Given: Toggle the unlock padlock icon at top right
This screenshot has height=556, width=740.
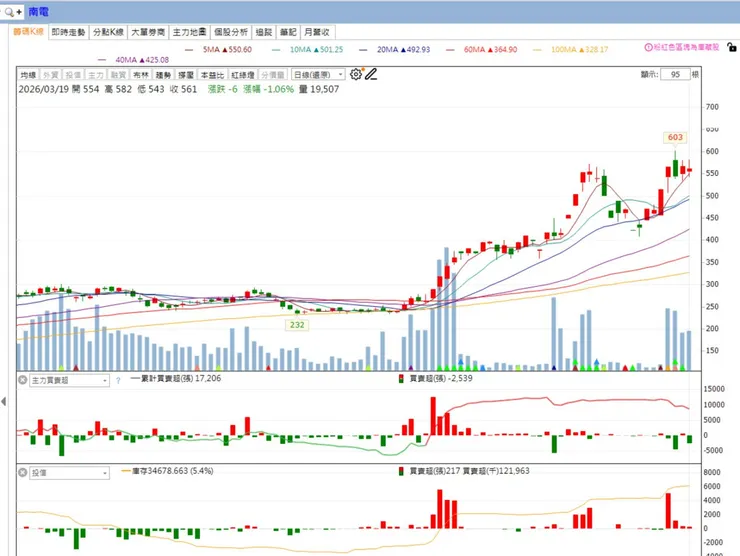Looking at the screenshot, I should 731,47.
